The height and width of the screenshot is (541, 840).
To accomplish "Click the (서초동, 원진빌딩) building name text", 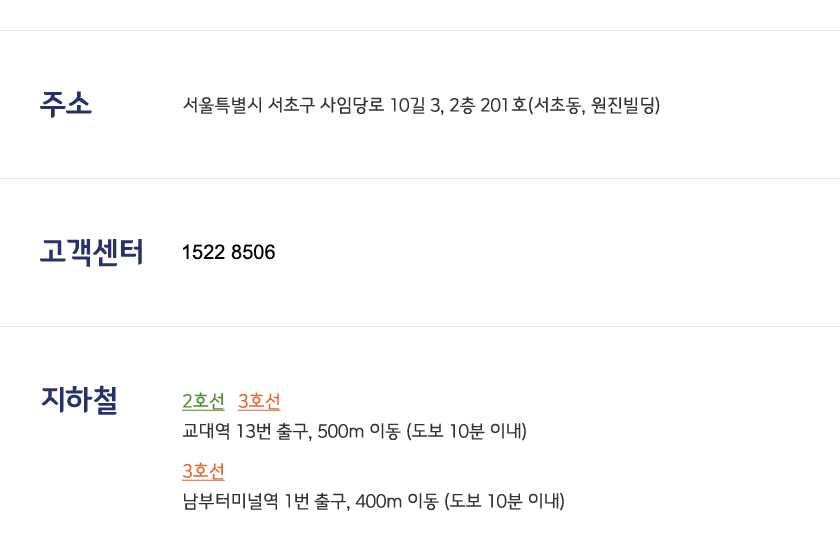I will [x=594, y=105].
